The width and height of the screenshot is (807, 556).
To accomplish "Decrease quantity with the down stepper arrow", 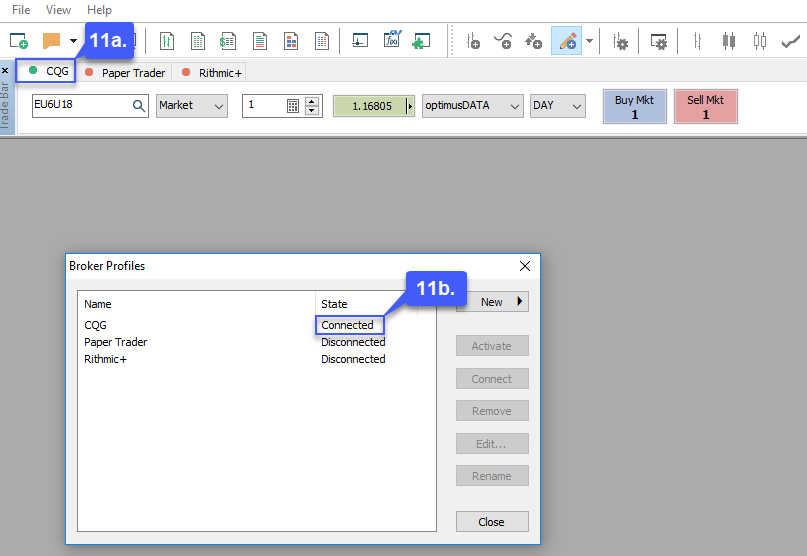I will coord(311,111).
